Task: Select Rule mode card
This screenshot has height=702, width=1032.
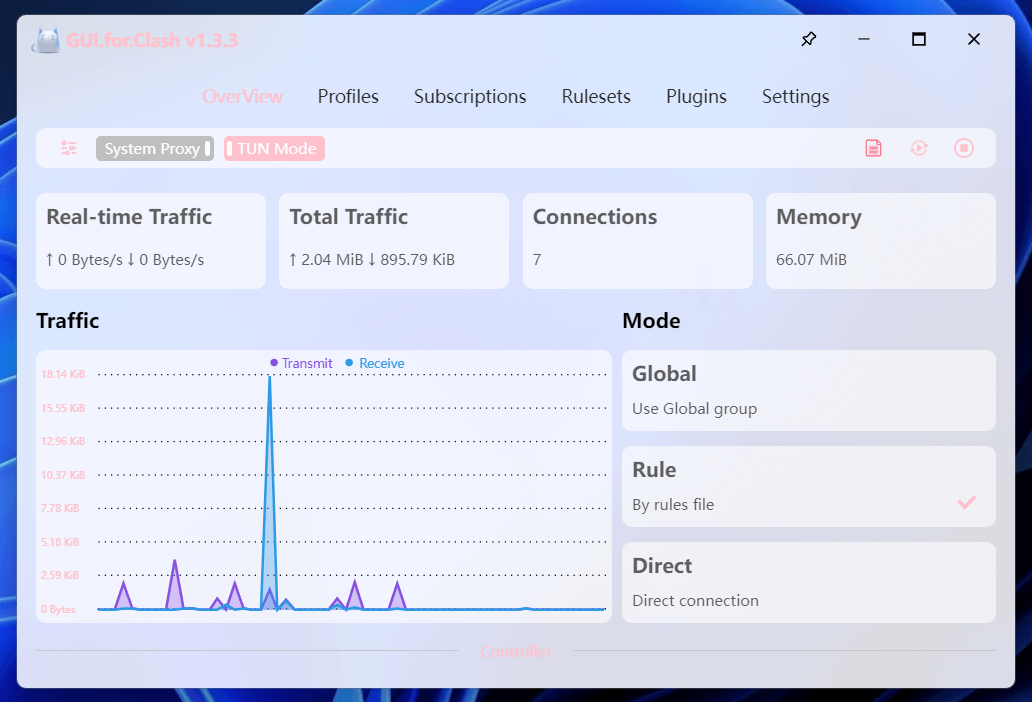Action: click(x=809, y=487)
